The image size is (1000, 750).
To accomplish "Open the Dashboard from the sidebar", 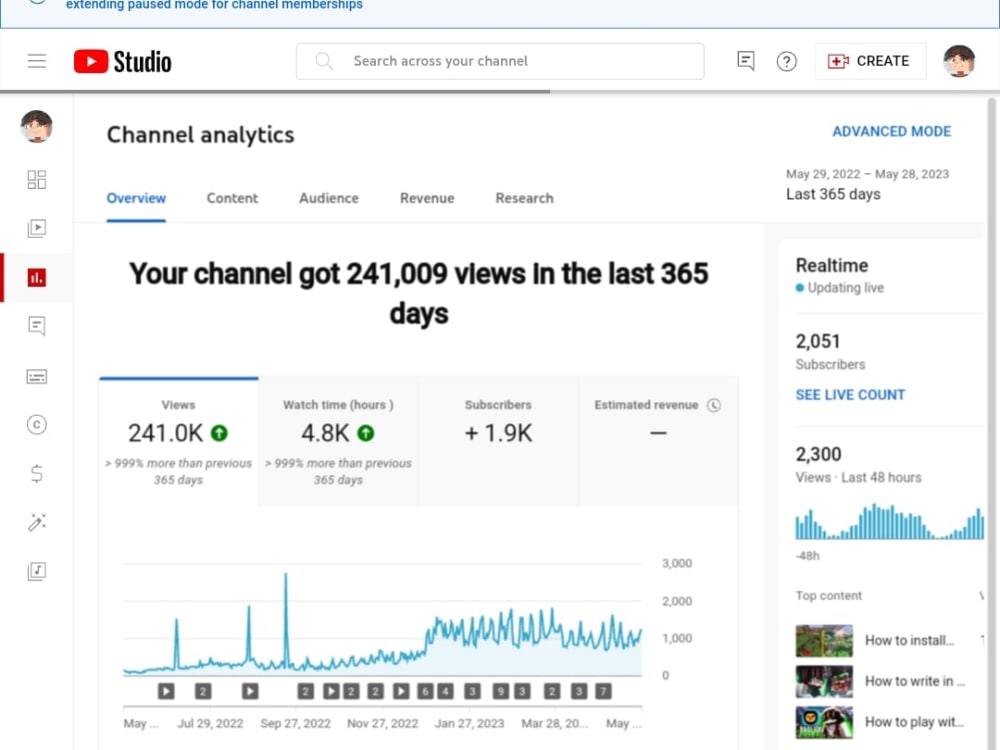I will tap(37, 179).
